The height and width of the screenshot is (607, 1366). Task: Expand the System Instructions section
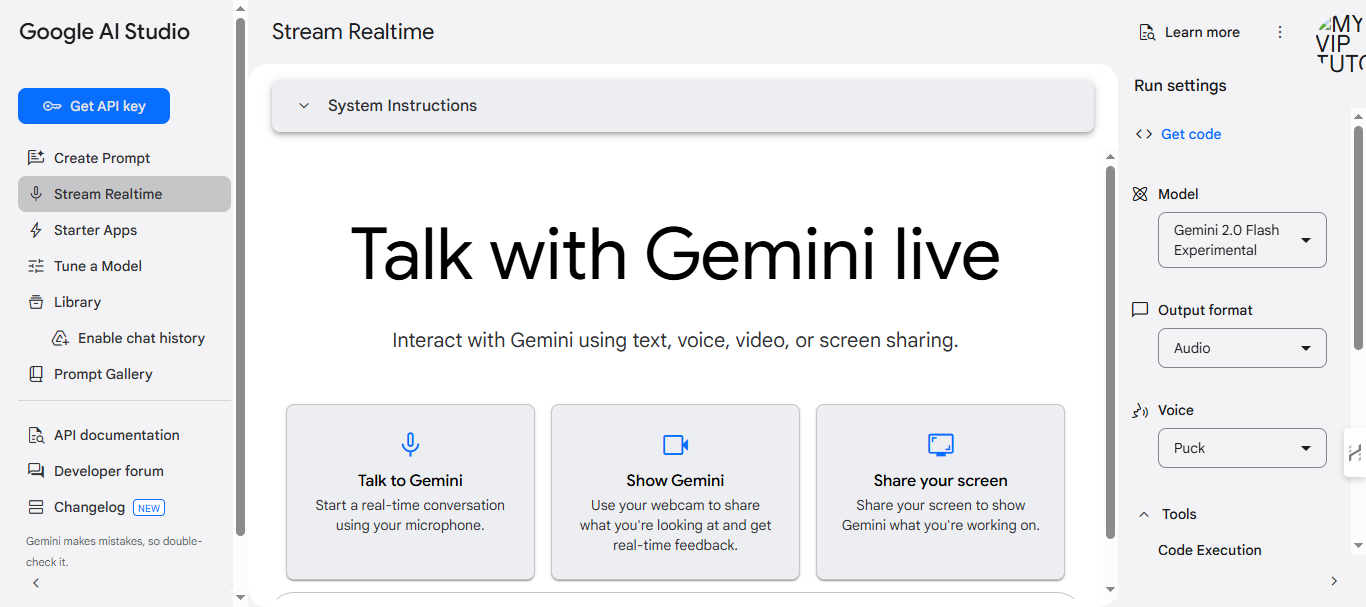(x=683, y=106)
